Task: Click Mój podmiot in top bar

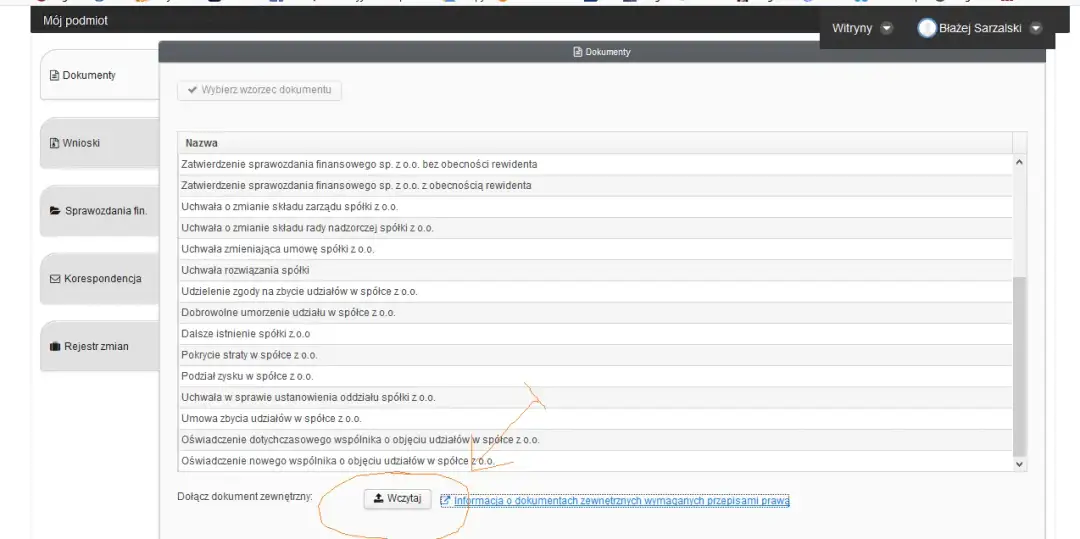Action: (76, 21)
